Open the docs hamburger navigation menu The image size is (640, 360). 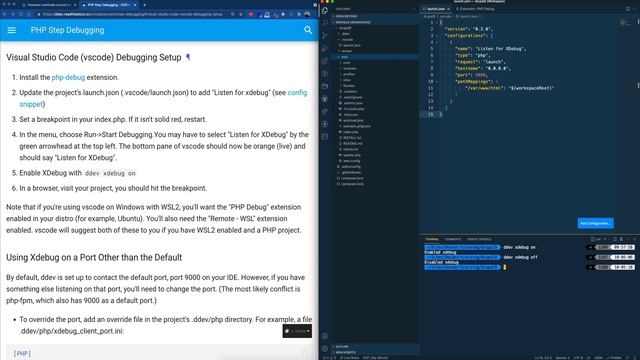(x=11, y=30)
